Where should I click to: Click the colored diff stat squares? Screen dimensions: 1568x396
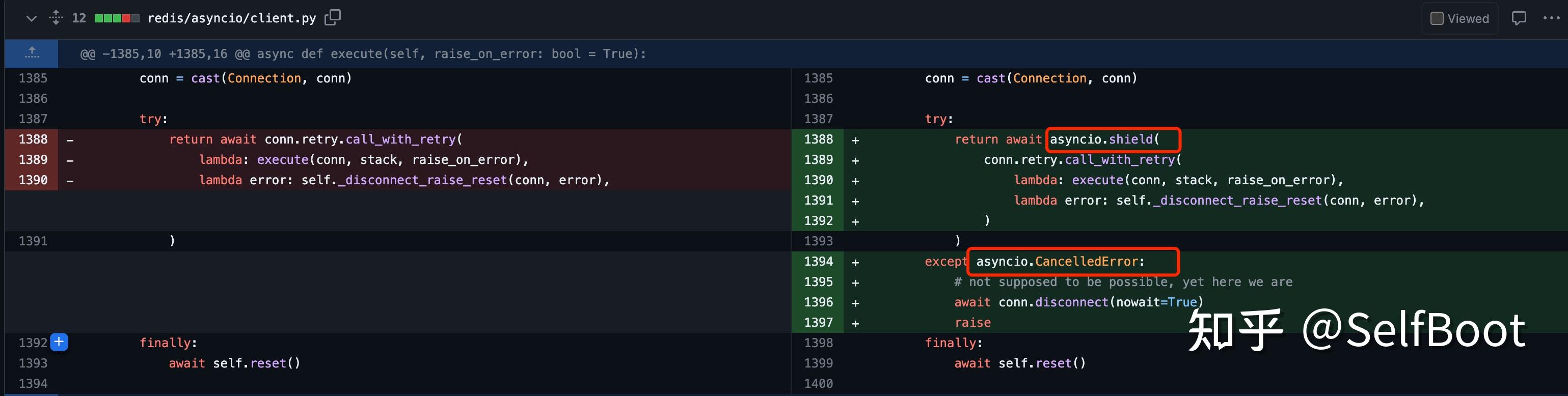coord(116,18)
